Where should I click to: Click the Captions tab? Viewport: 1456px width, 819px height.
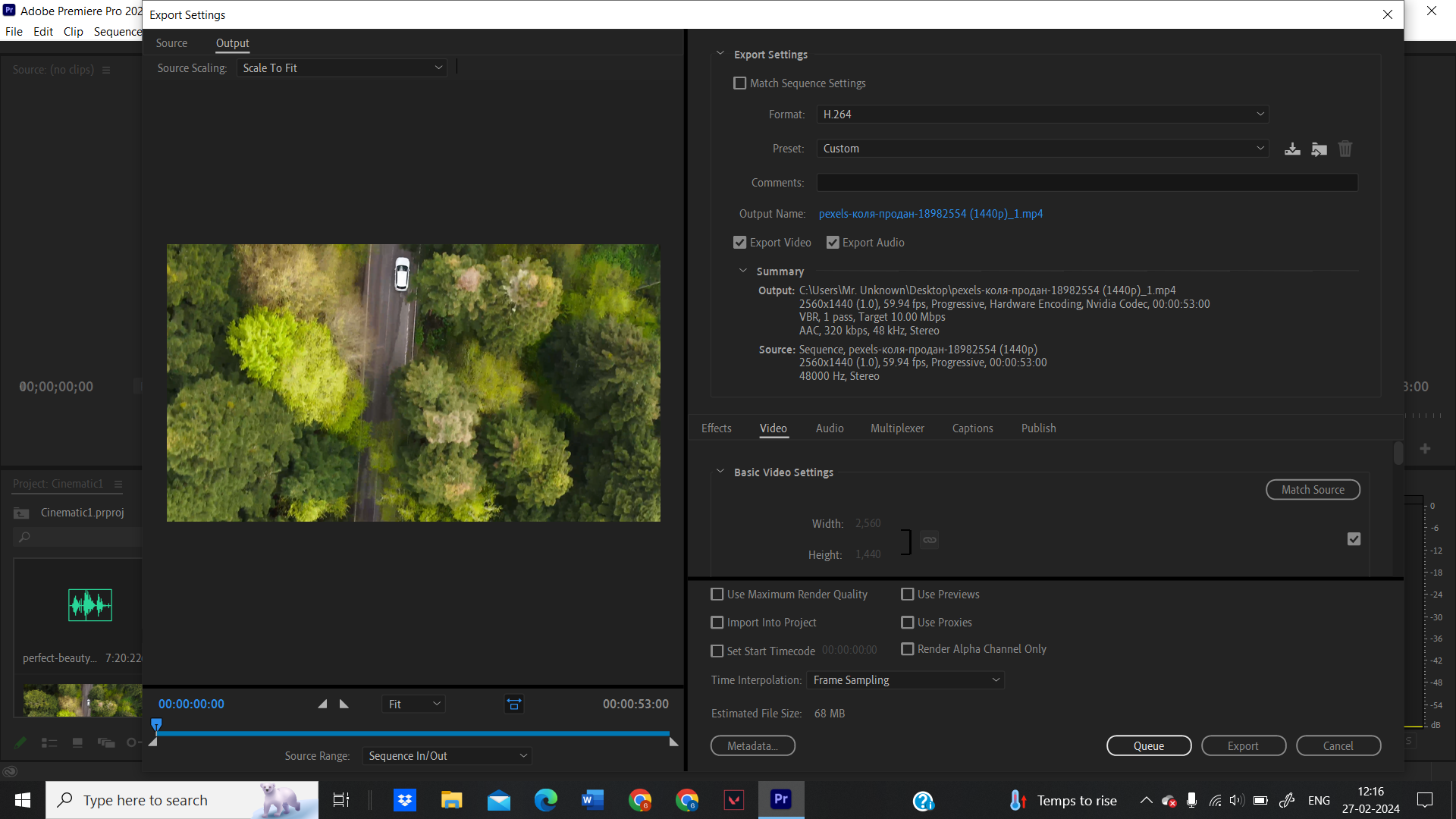tap(972, 428)
